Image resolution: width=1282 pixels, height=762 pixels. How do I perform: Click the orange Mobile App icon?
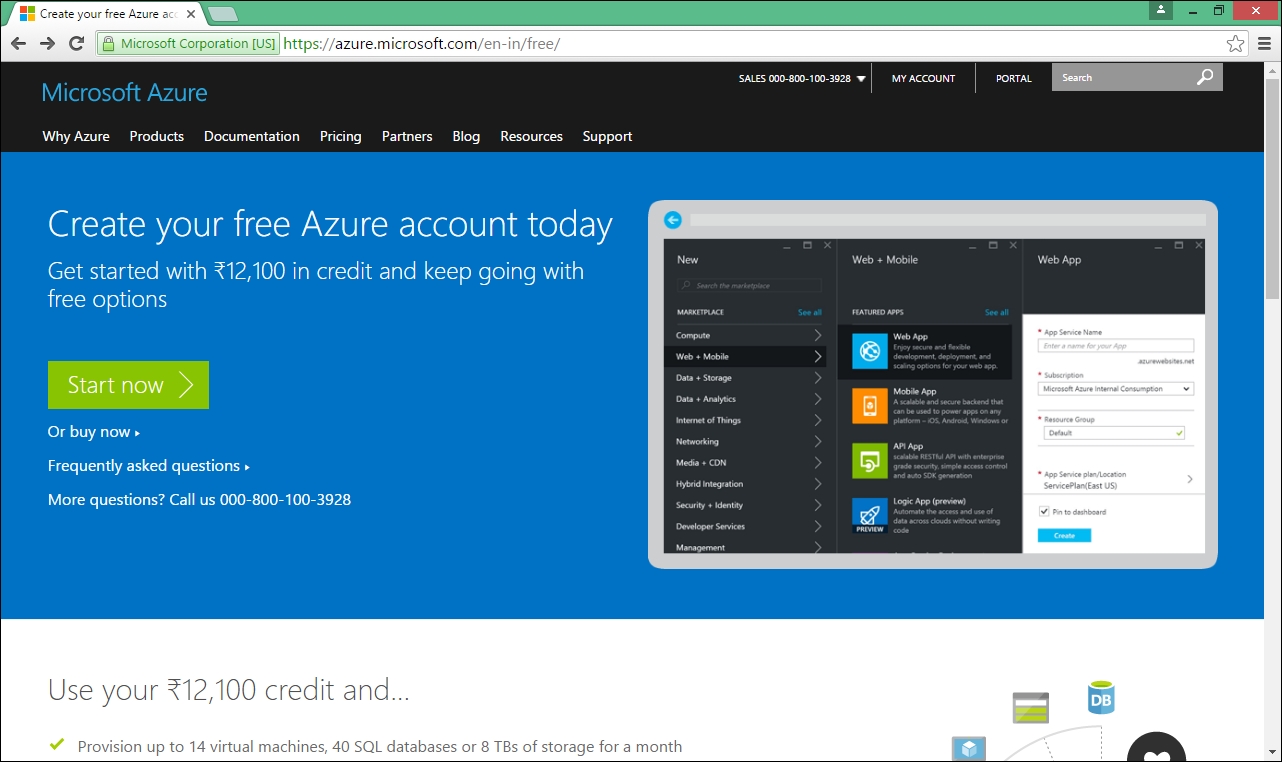(x=870, y=405)
